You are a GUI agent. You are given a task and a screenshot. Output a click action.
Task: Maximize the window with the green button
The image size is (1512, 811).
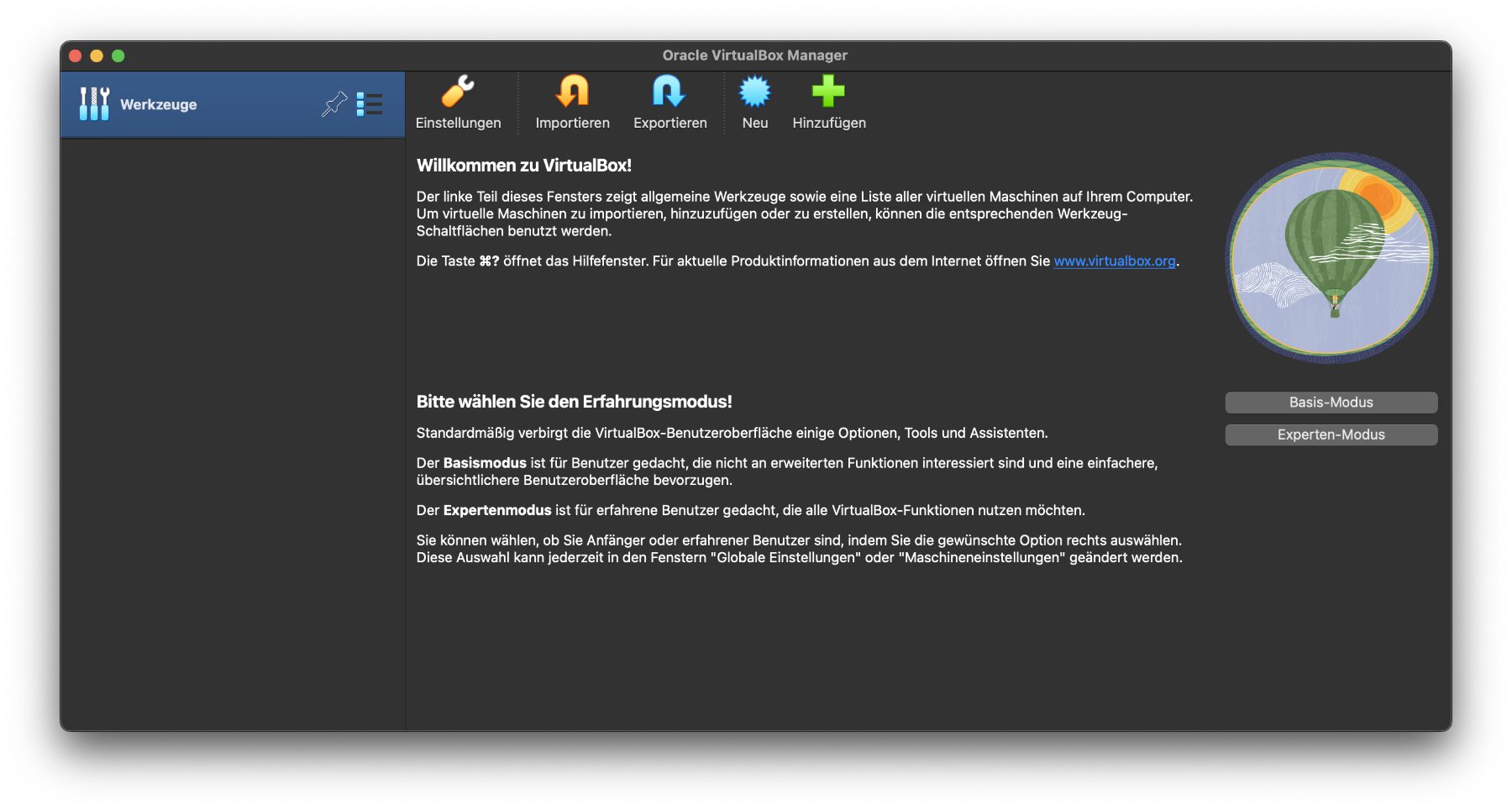coord(118,55)
